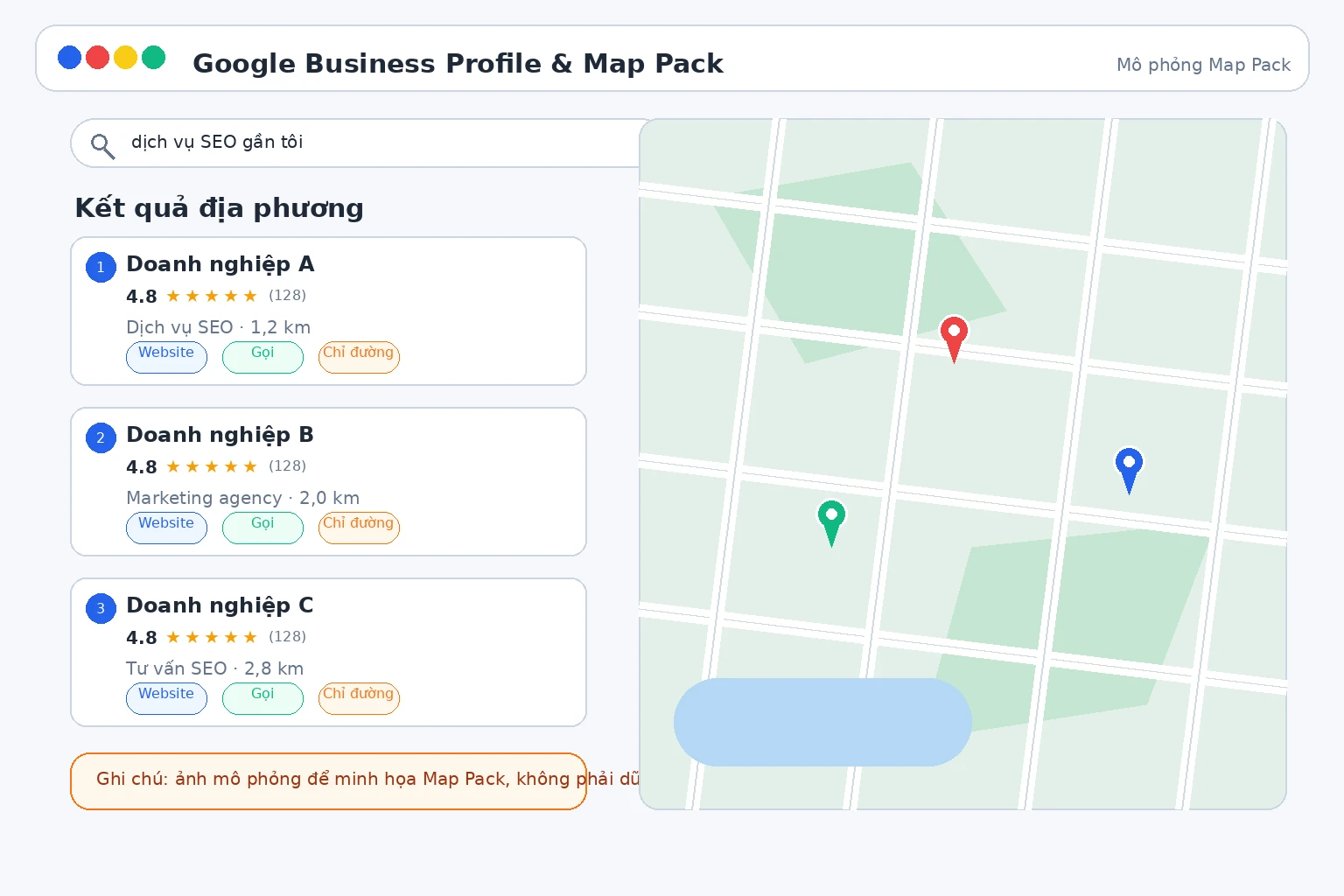
Task: Click the search magnifier icon
Action: 103,146
